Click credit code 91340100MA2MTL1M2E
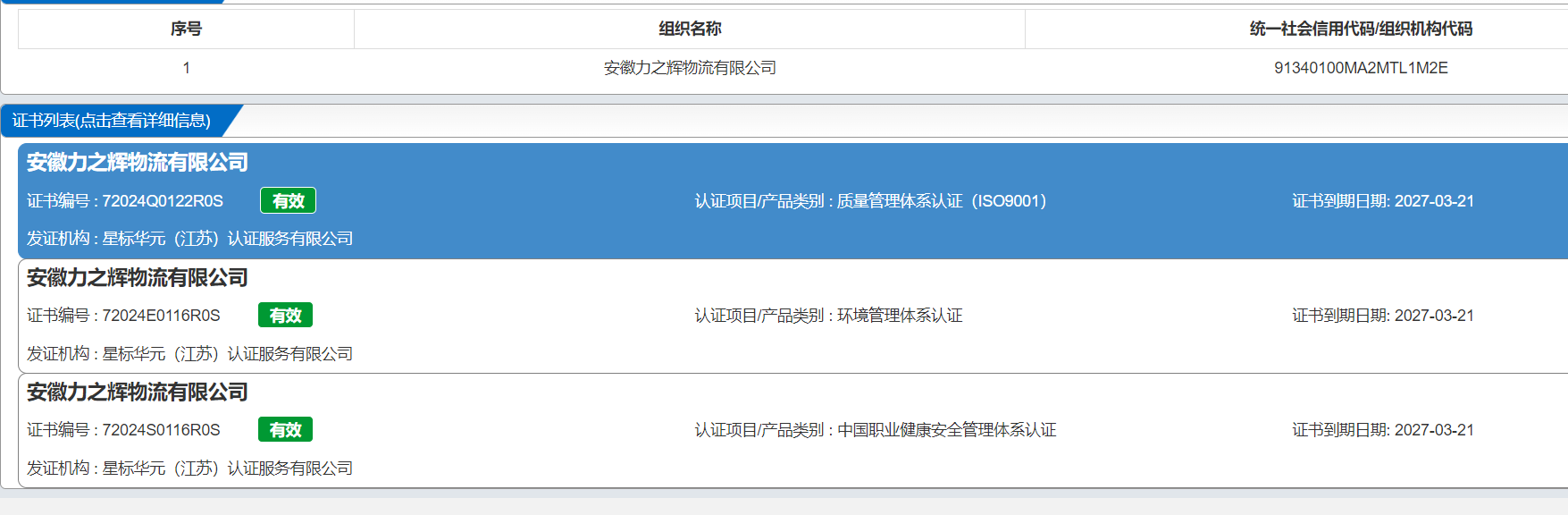Viewport: 1568px width, 515px height. point(1361,68)
